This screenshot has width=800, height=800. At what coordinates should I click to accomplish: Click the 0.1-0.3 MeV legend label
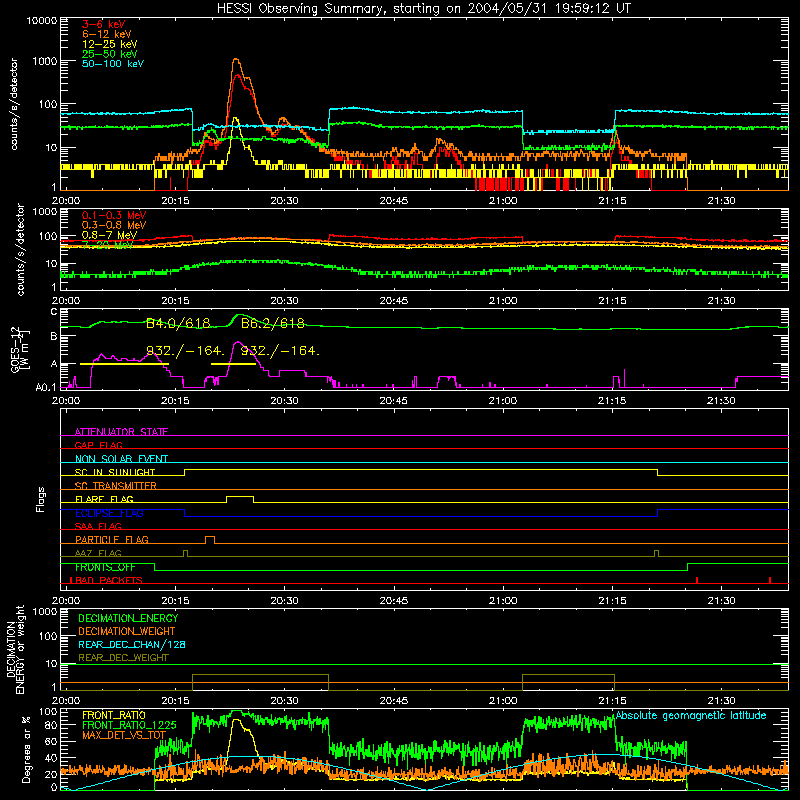(114, 215)
